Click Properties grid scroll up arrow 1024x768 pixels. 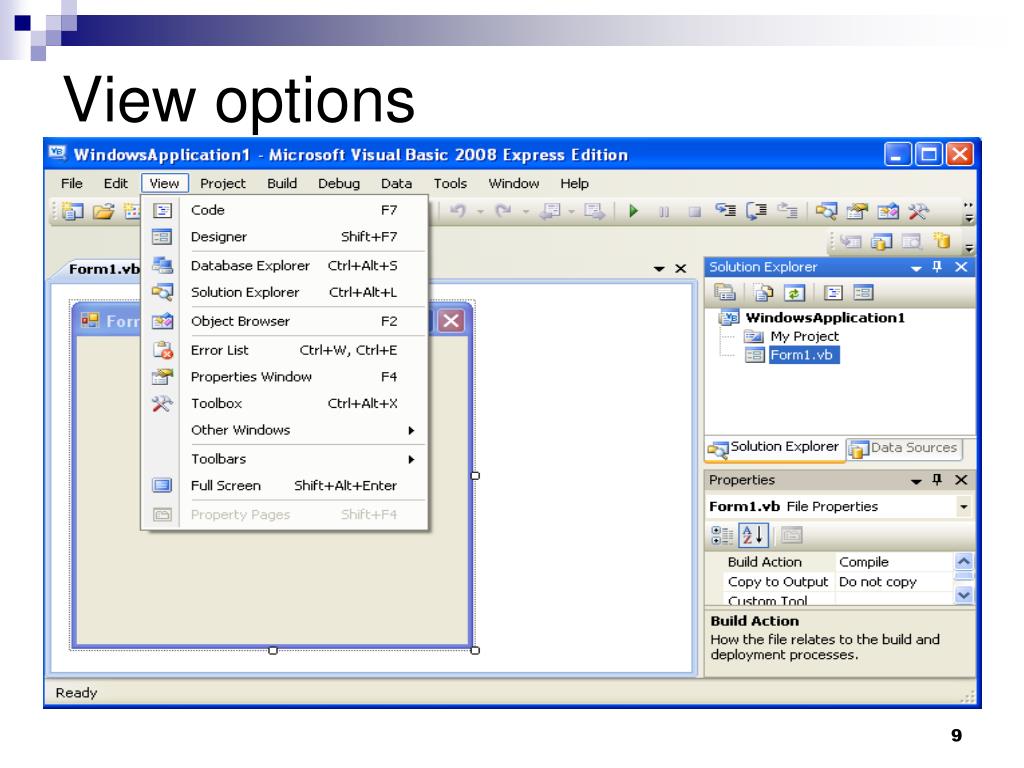click(964, 561)
